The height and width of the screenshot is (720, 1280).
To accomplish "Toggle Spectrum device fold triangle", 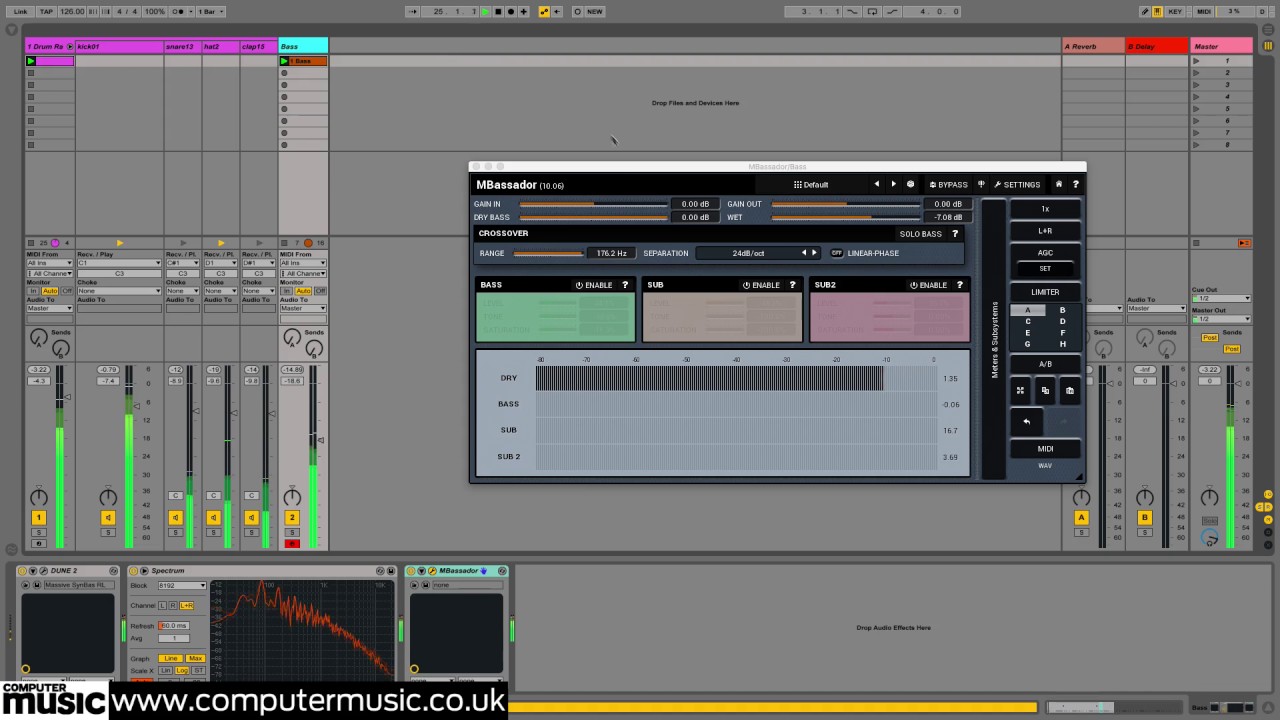I will [x=144, y=571].
